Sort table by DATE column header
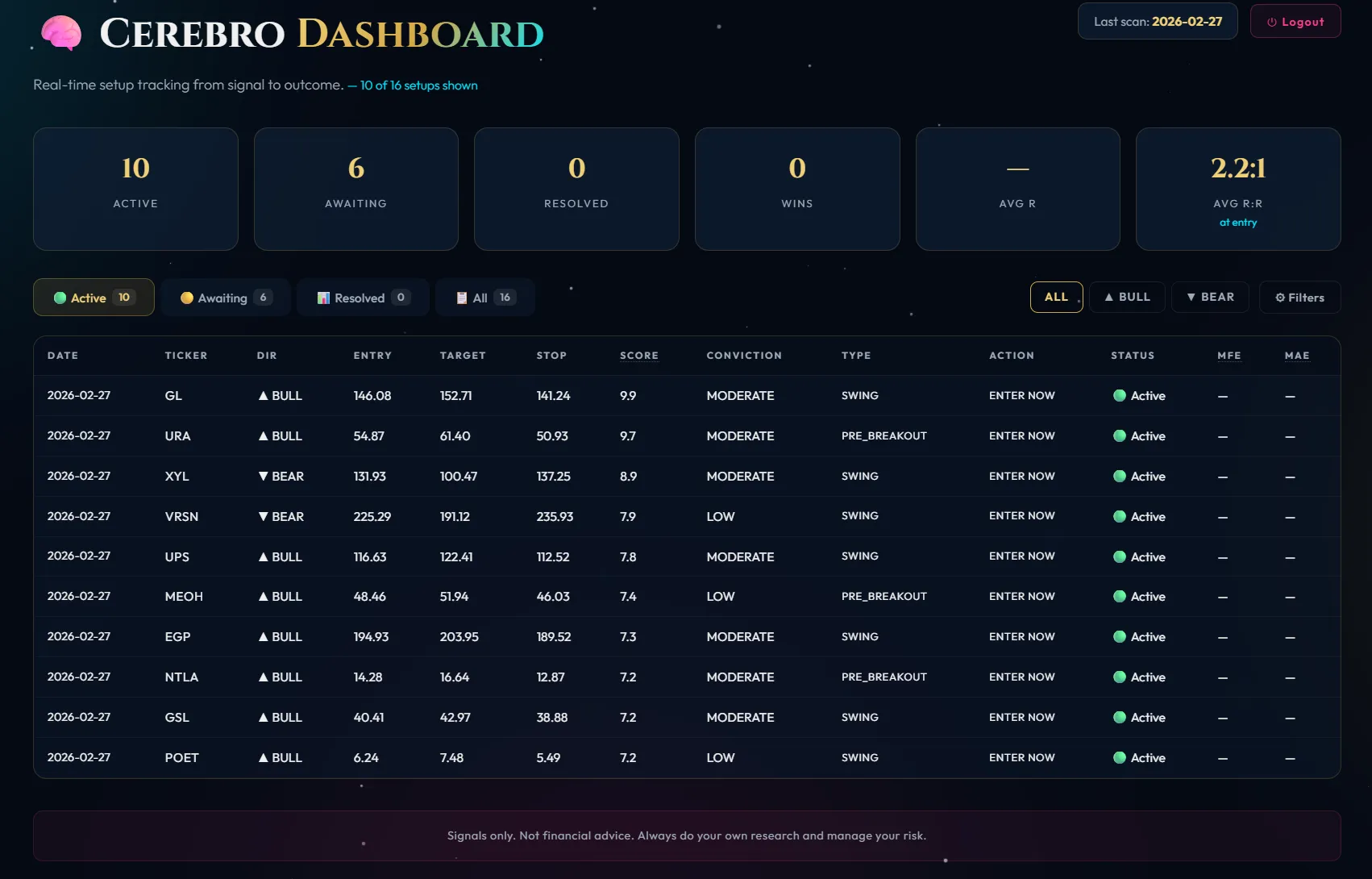The image size is (1372, 879). [x=63, y=356]
